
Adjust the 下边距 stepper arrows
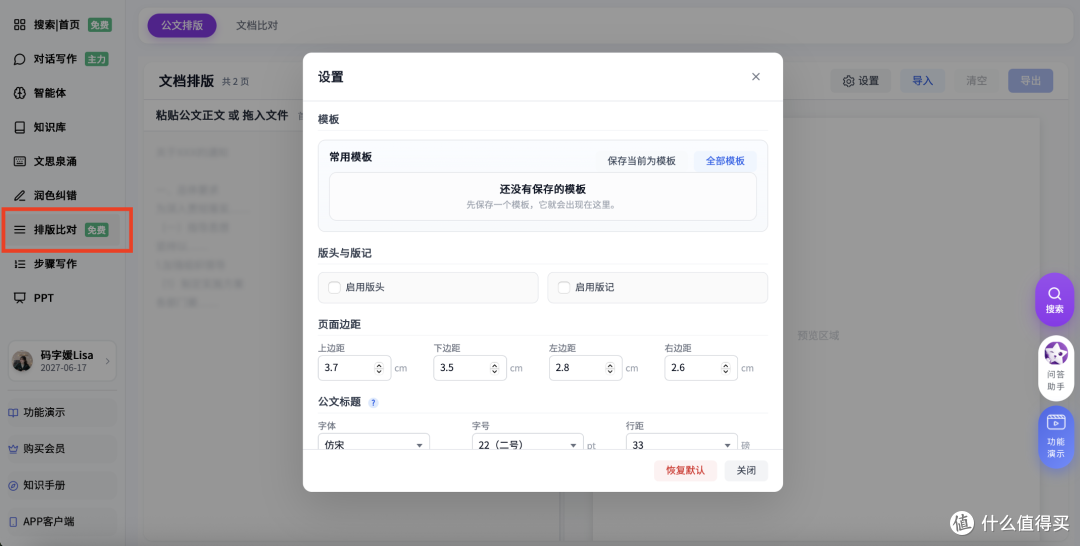[495, 368]
